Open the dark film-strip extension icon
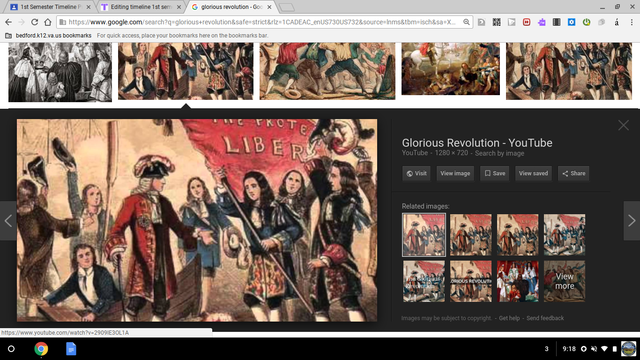This screenshot has height=360, width=640. pos(556,22)
